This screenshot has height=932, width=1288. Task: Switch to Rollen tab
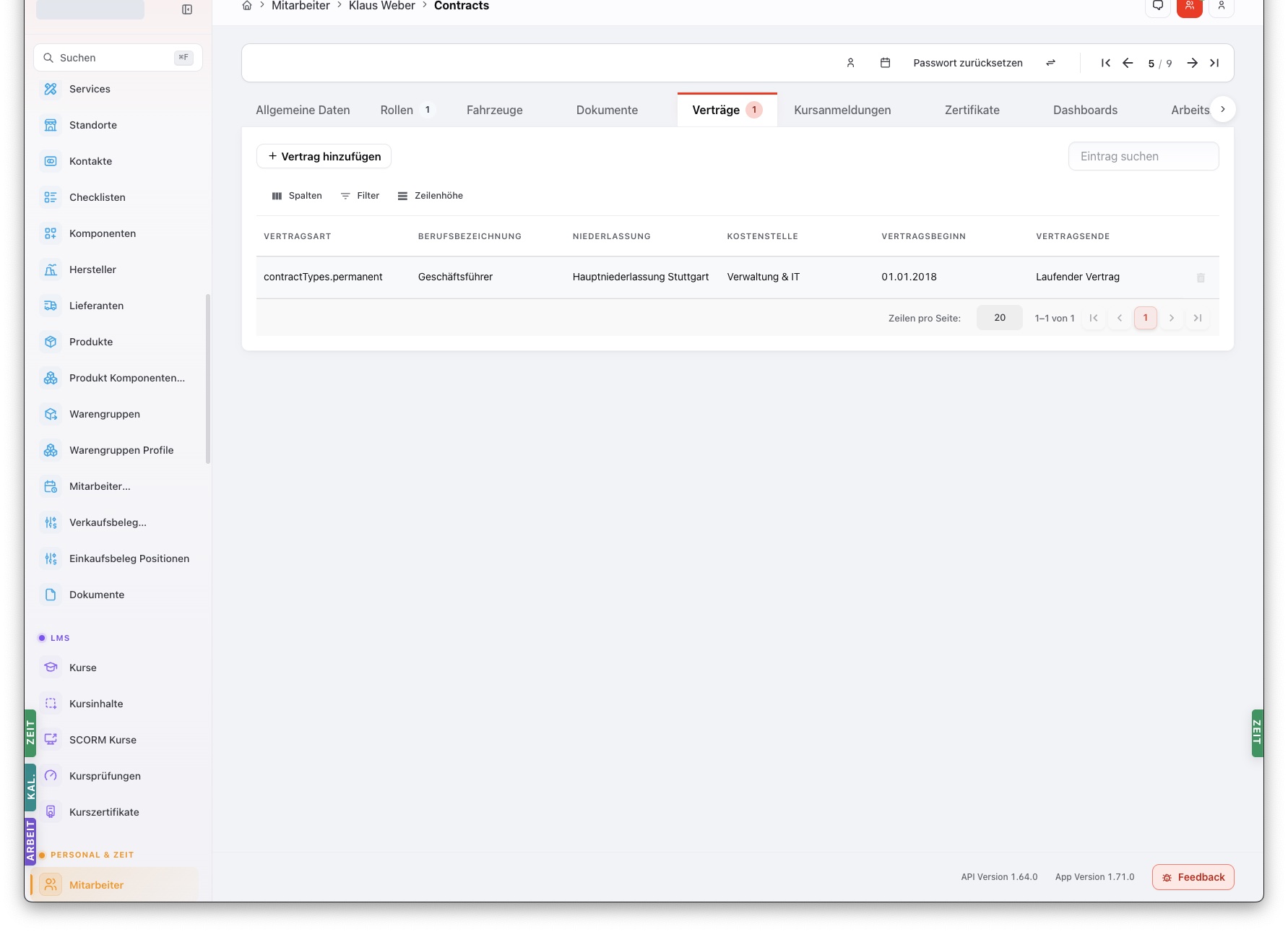pyautogui.click(x=407, y=110)
